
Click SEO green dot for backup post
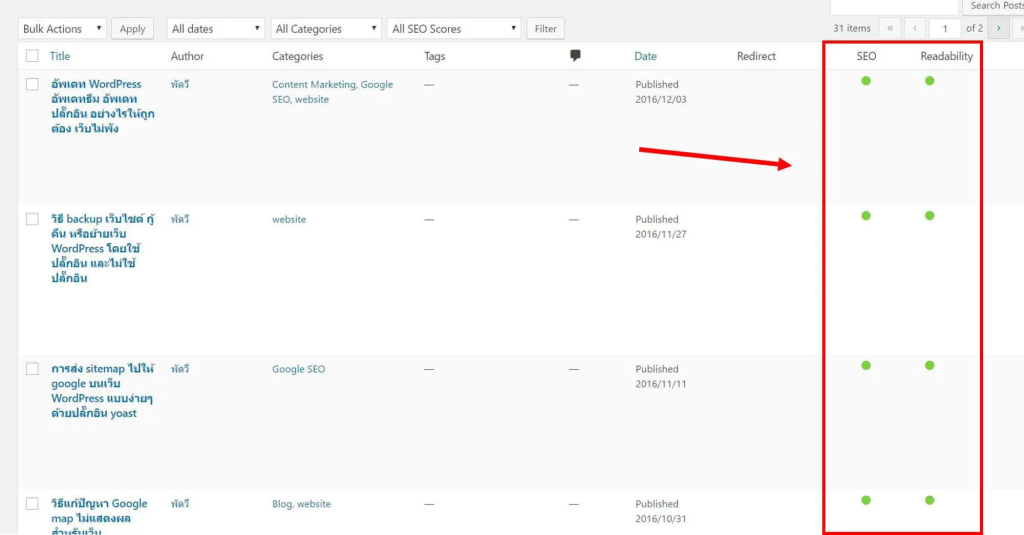pyautogui.click(x=866, y=216)
